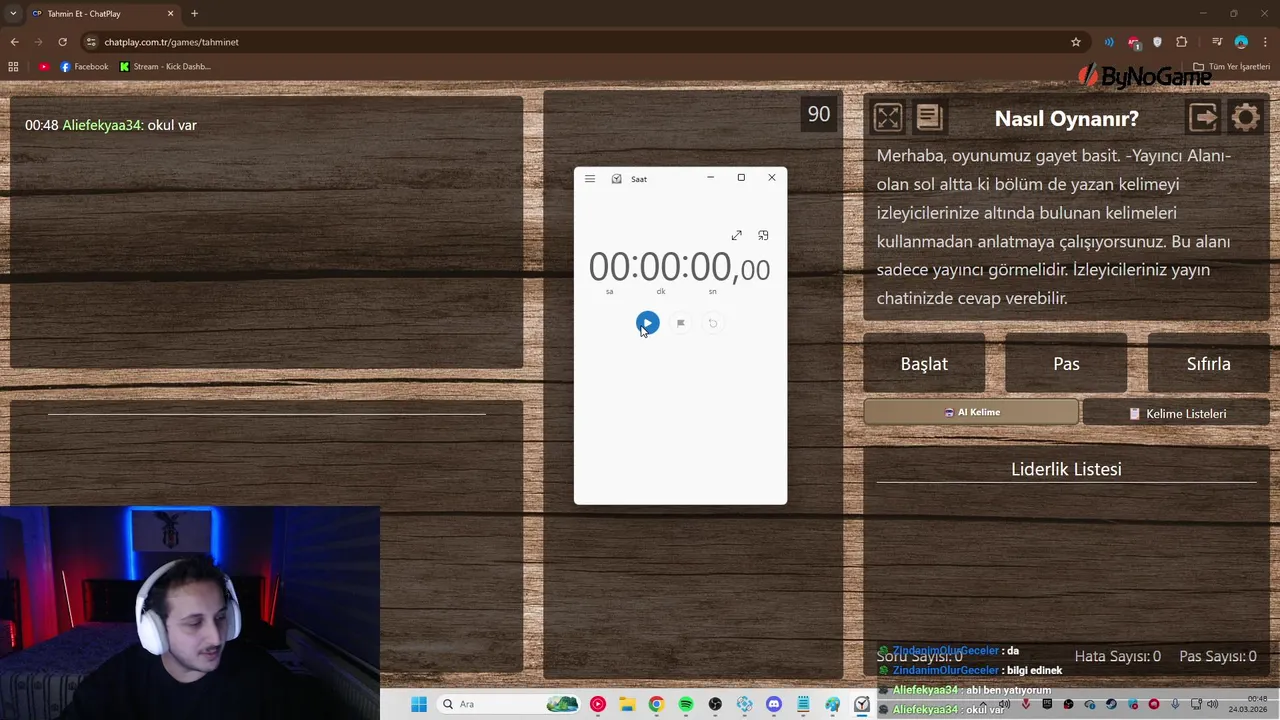1280x720 pixels.
Task: Open Spotify from the taskbar
Action: tap(686, 704)
